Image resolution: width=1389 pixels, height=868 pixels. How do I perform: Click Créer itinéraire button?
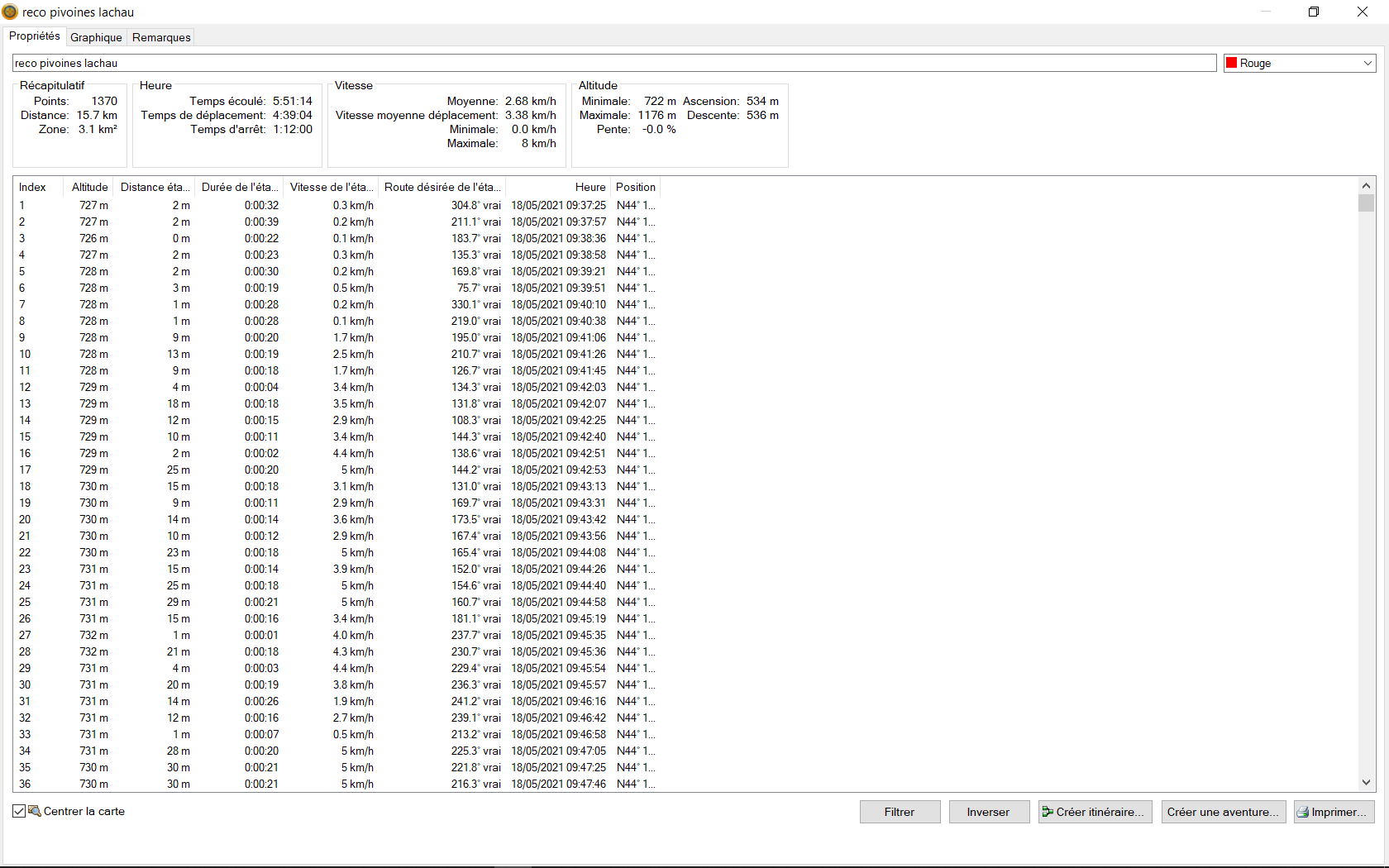click(1095, 812)
